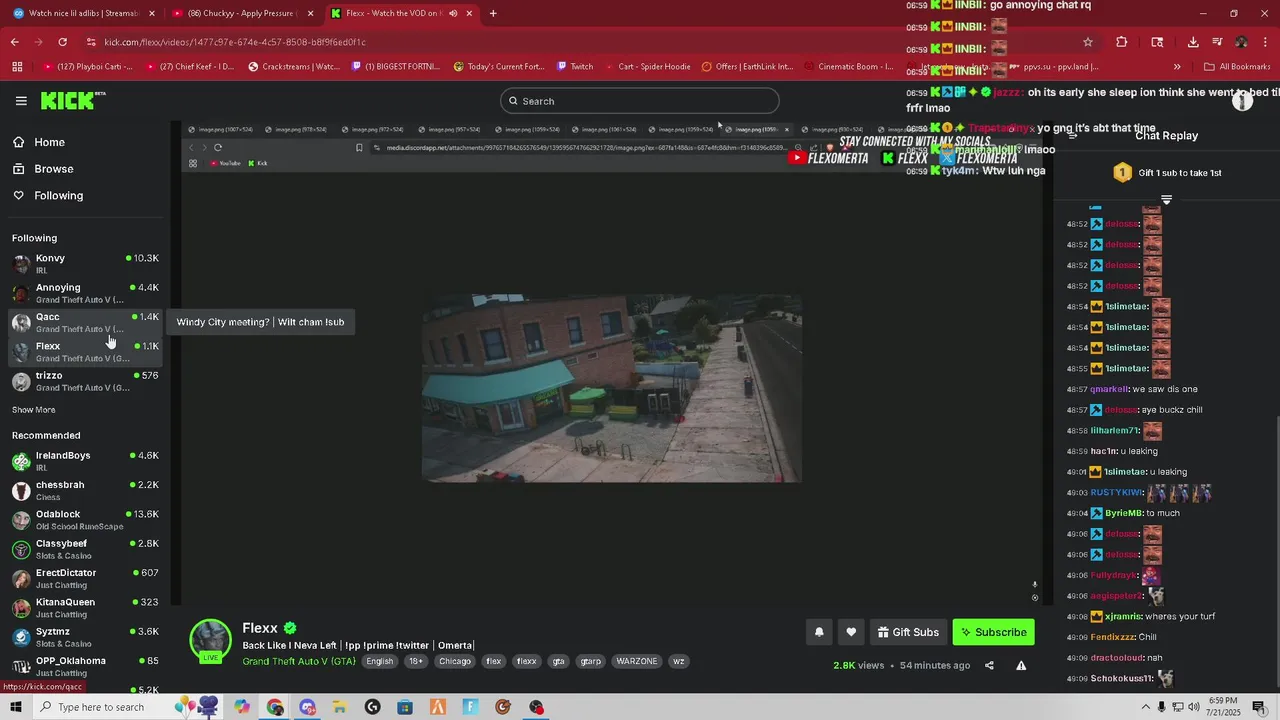Screen dimensions: 1280x720
Task: Click the green Subscribe button
Action: (993, 632)
